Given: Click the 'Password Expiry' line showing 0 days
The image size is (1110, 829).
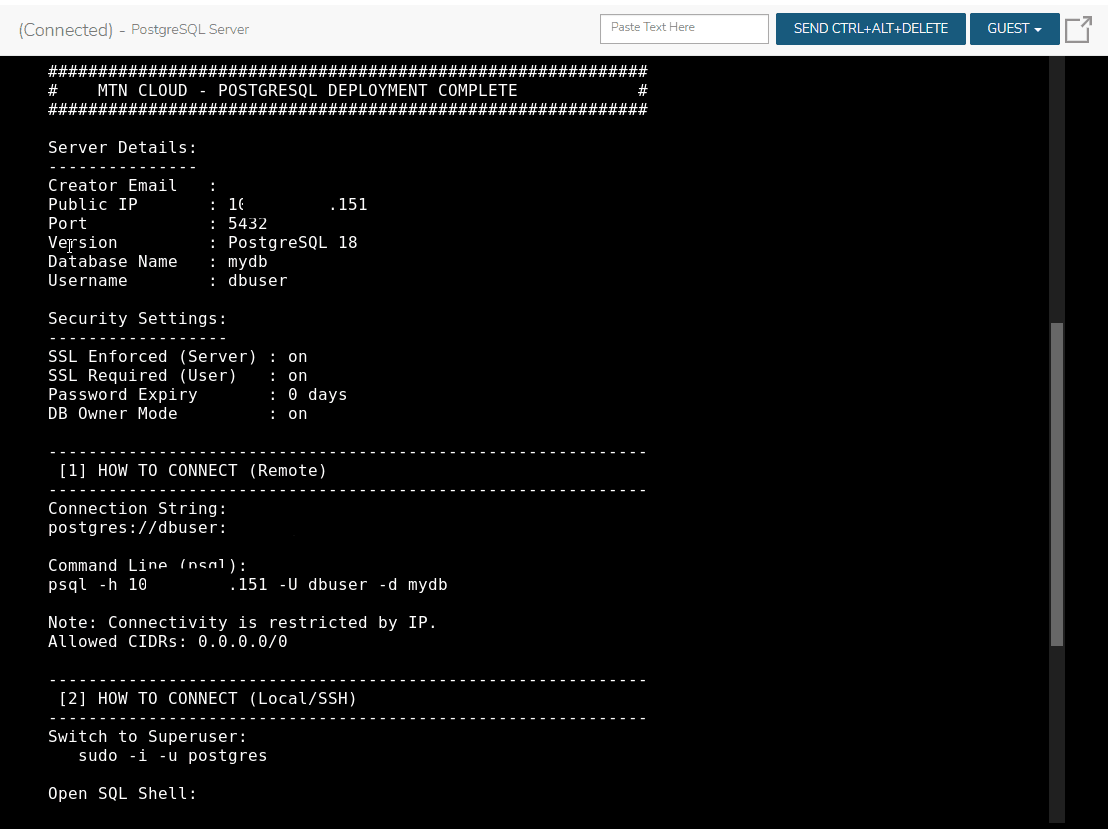Looking at the screenshot, I should point(198,395).
